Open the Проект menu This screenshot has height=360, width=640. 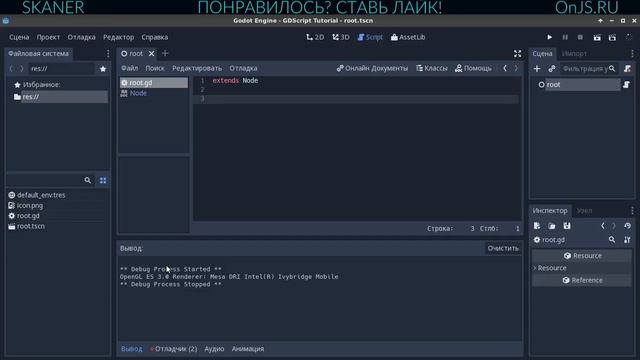48,37
